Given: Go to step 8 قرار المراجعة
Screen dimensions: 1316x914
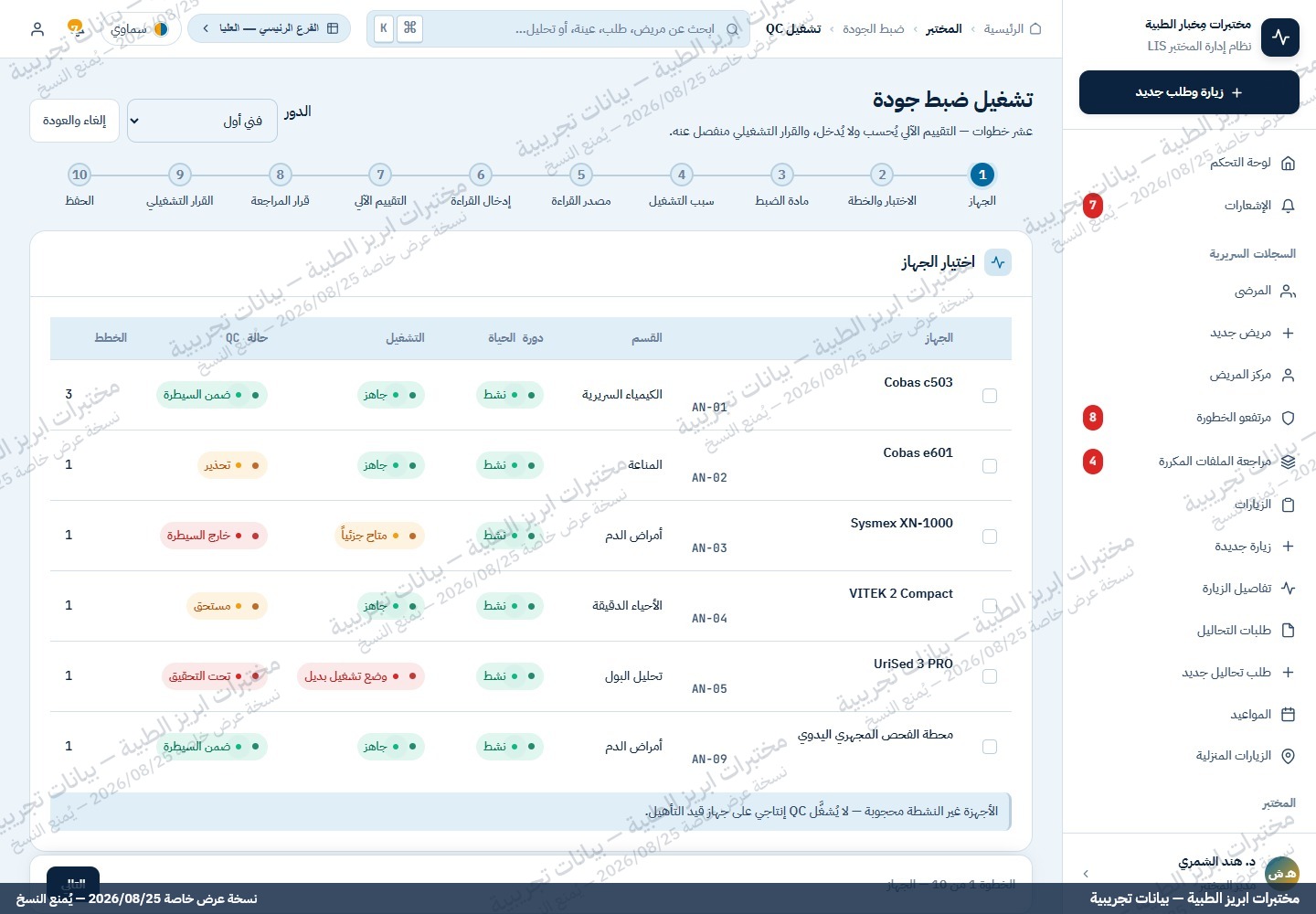Looking at the screenshot, I should point(281,185).
